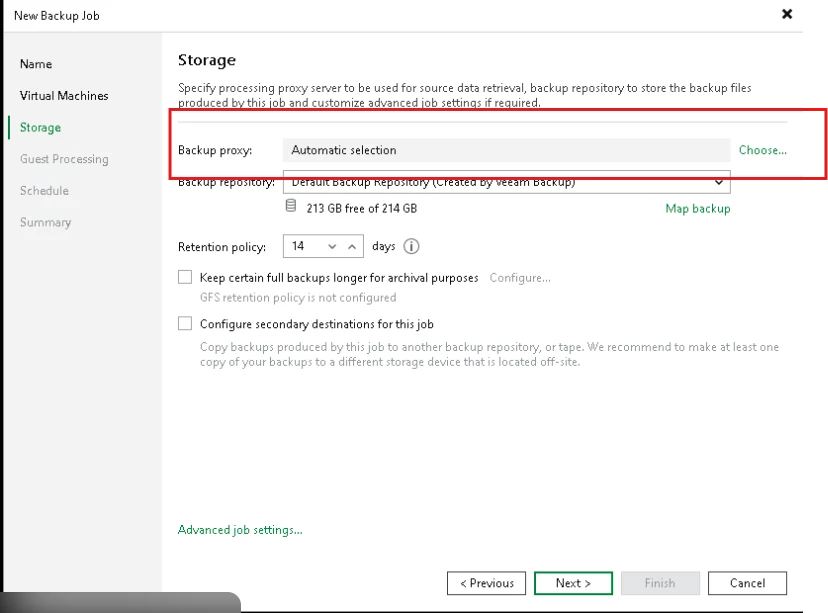This screenshot has height=613, width=828.
Task: Jump to the Schedule step
Action: coord(44,191)
